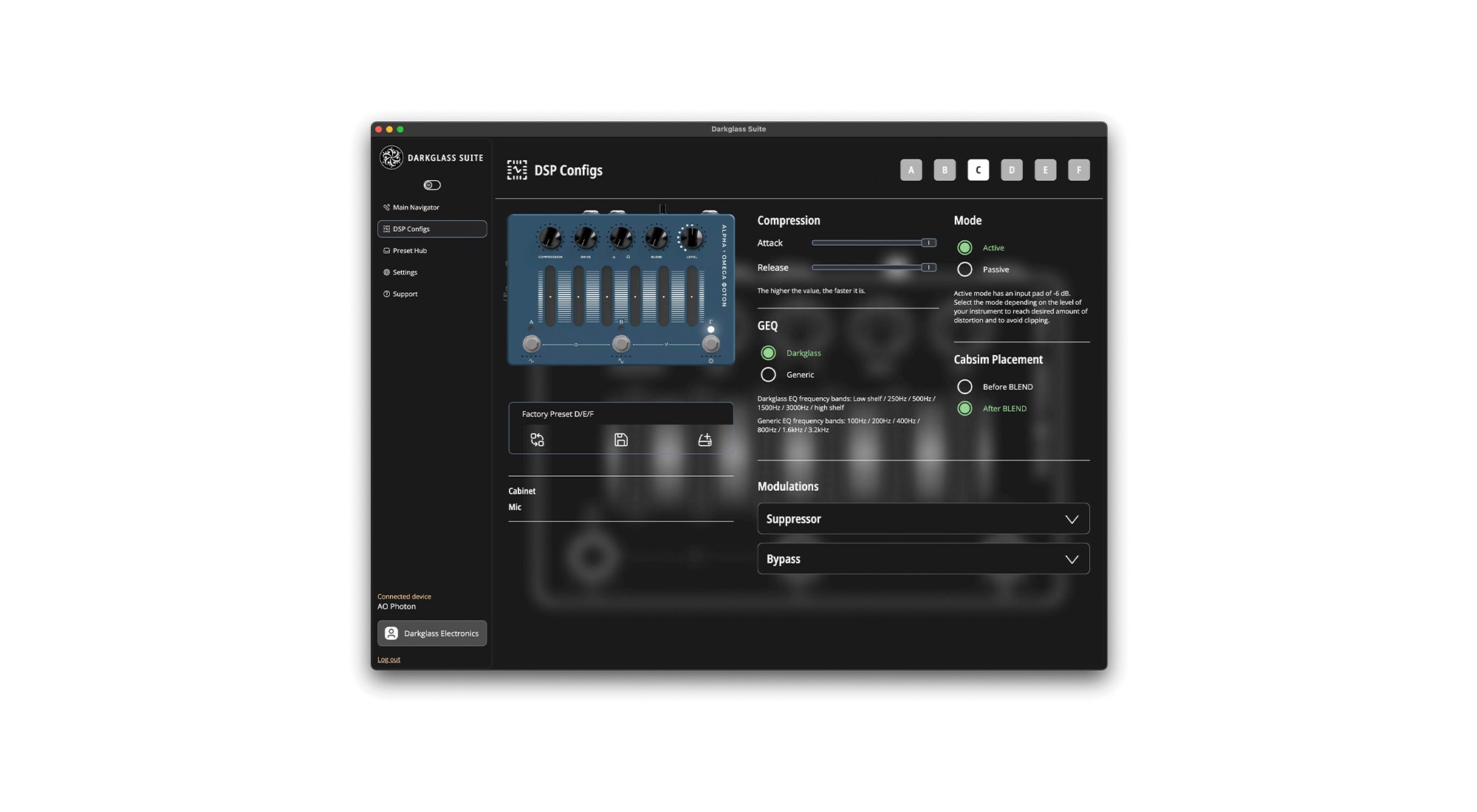Open Preset Hub from the sidebar
This screenshot has width=1477, height=812.
[410, 251]
